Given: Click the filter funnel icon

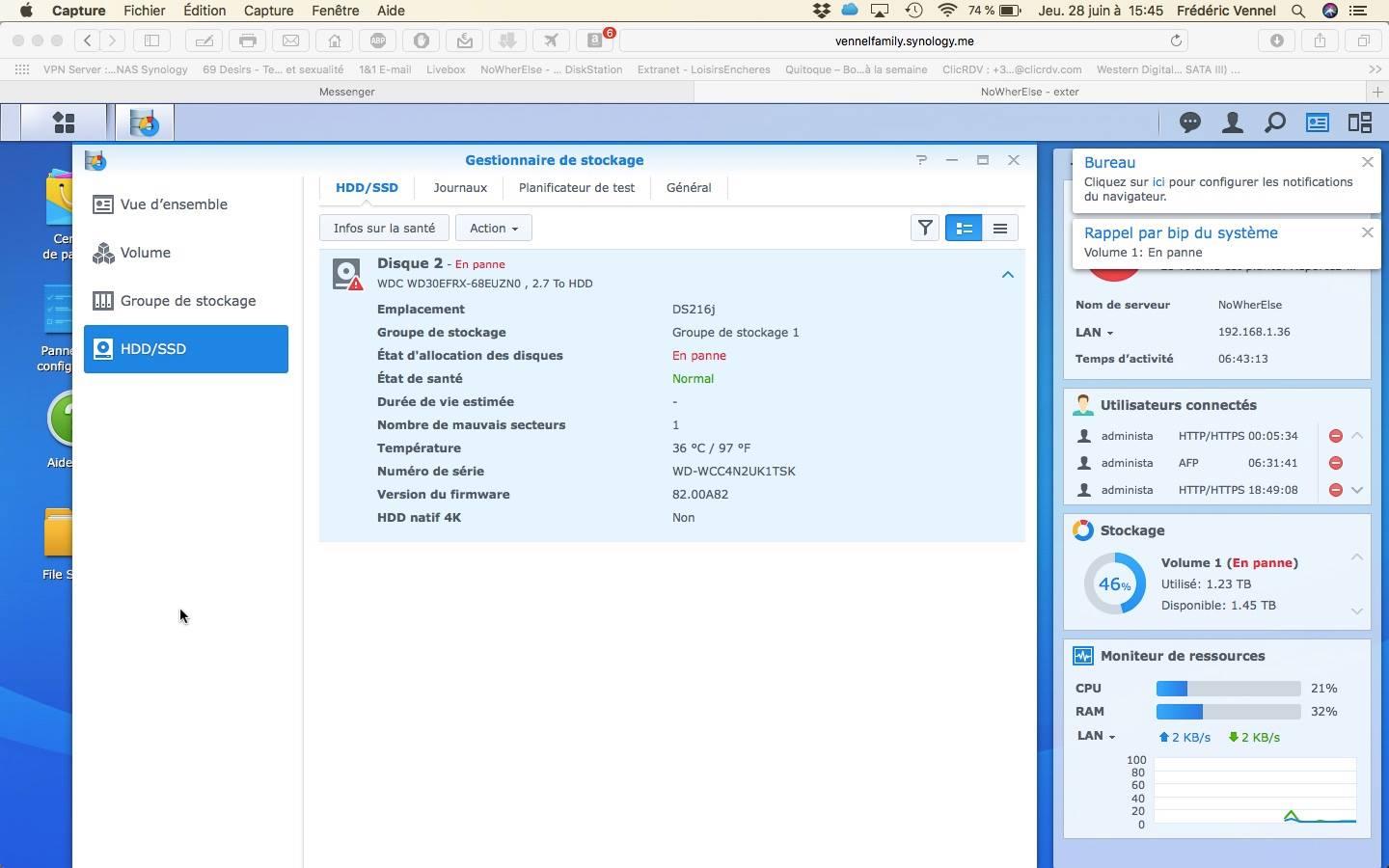Looking at the screenshot, I should point(925,229).
